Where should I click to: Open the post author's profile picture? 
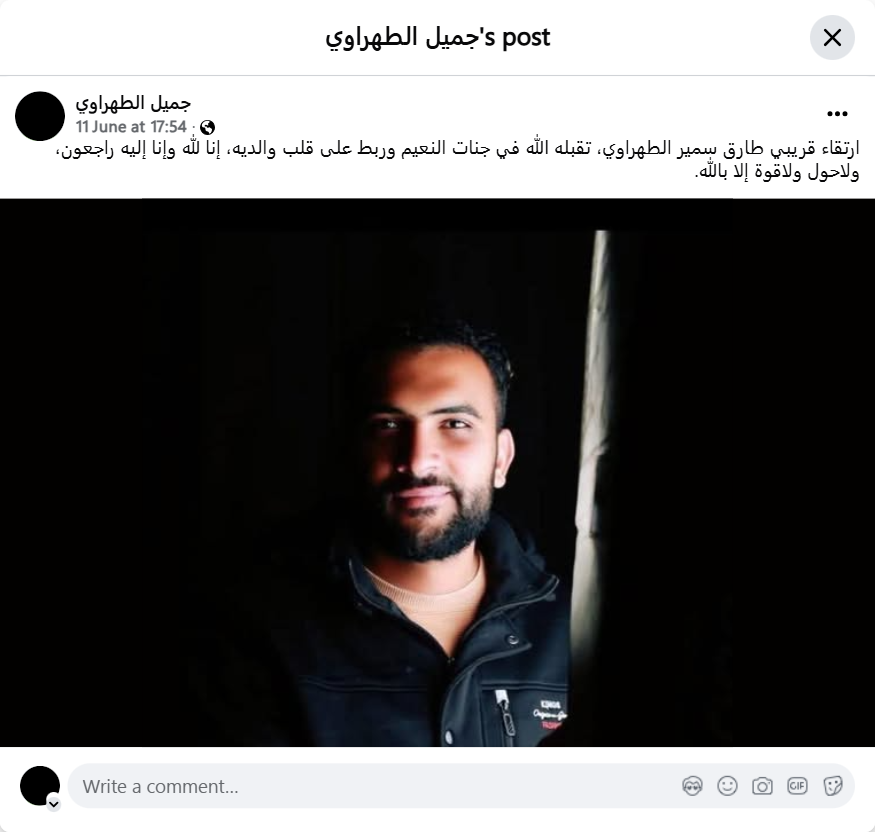click(x=40, y=116)
